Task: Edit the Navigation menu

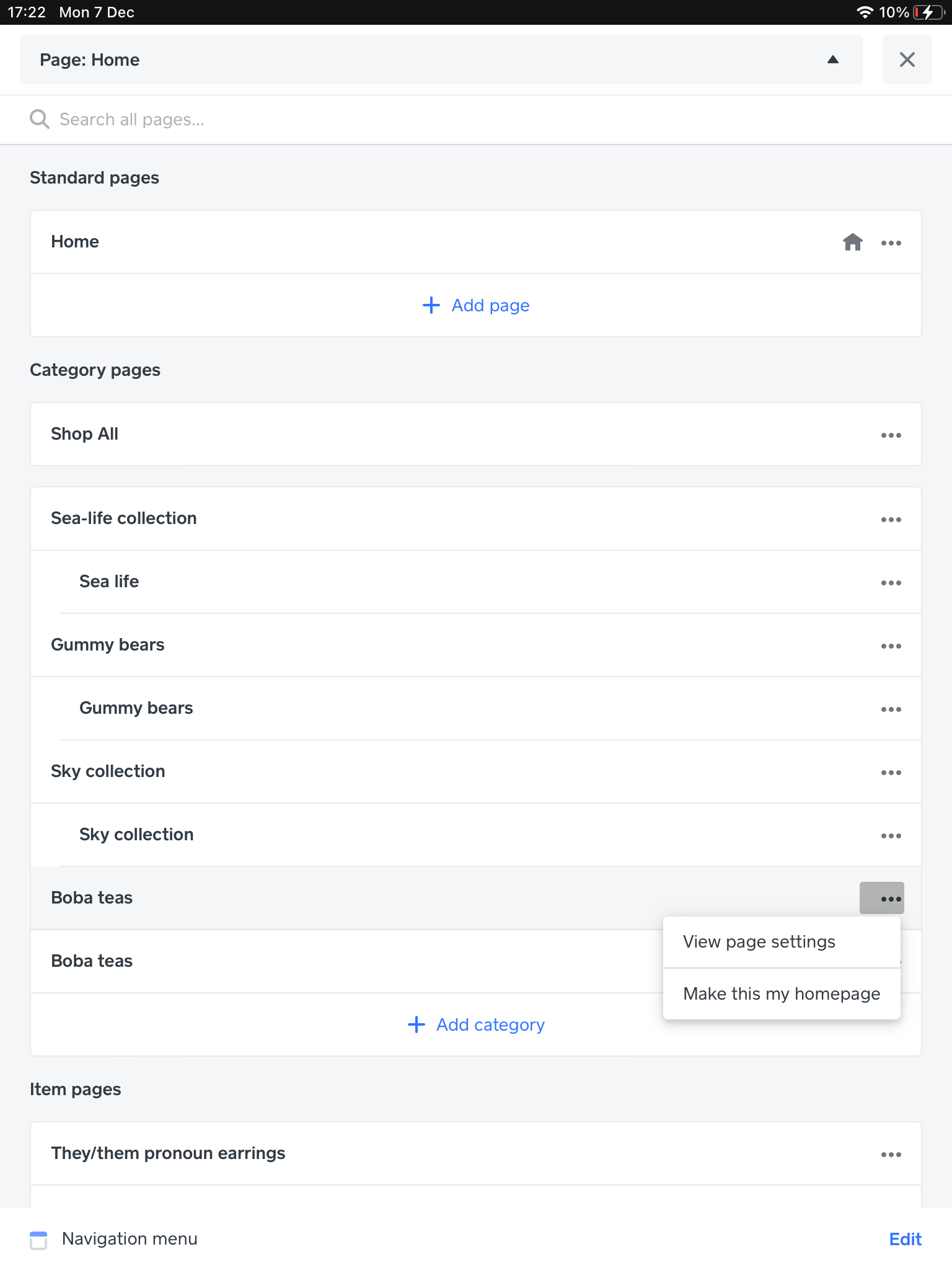Action: click(x=905, y=1240)
